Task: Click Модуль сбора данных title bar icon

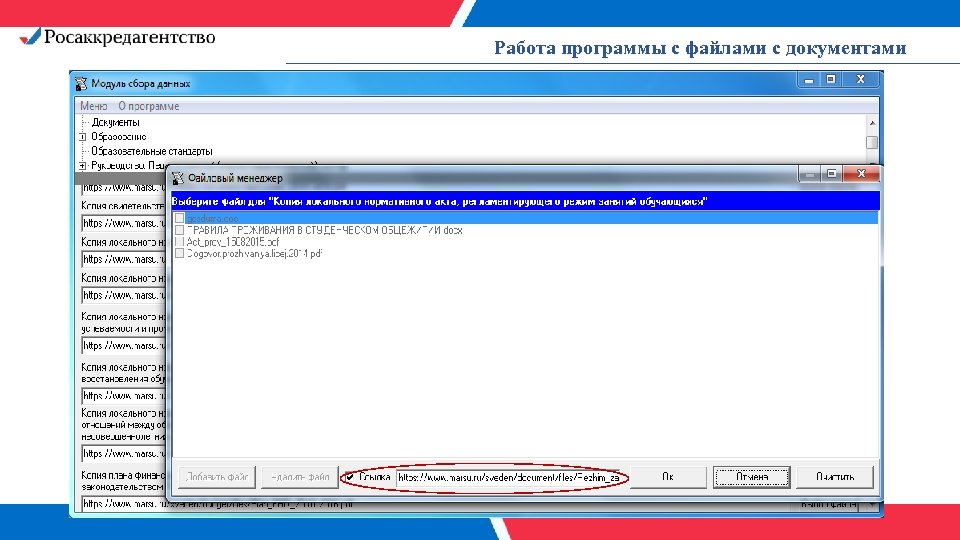Action: pyautogui.click(x=81, y=83)
